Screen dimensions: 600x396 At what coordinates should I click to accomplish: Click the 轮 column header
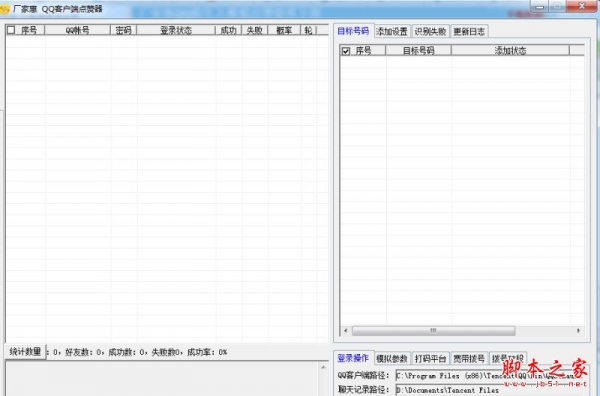pos(308,30)
